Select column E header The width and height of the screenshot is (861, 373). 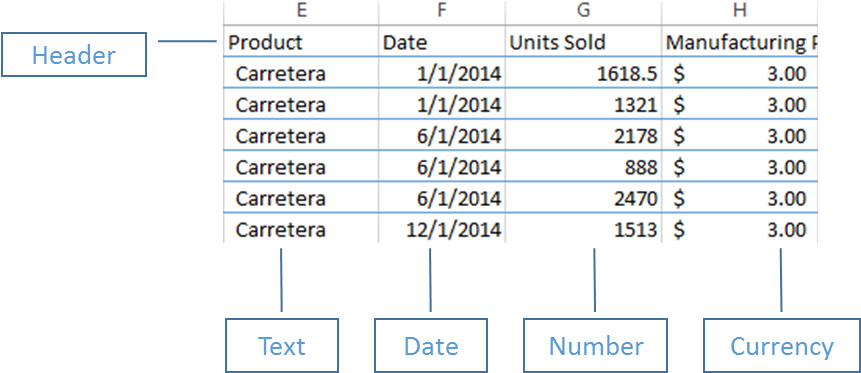point(301,12)
